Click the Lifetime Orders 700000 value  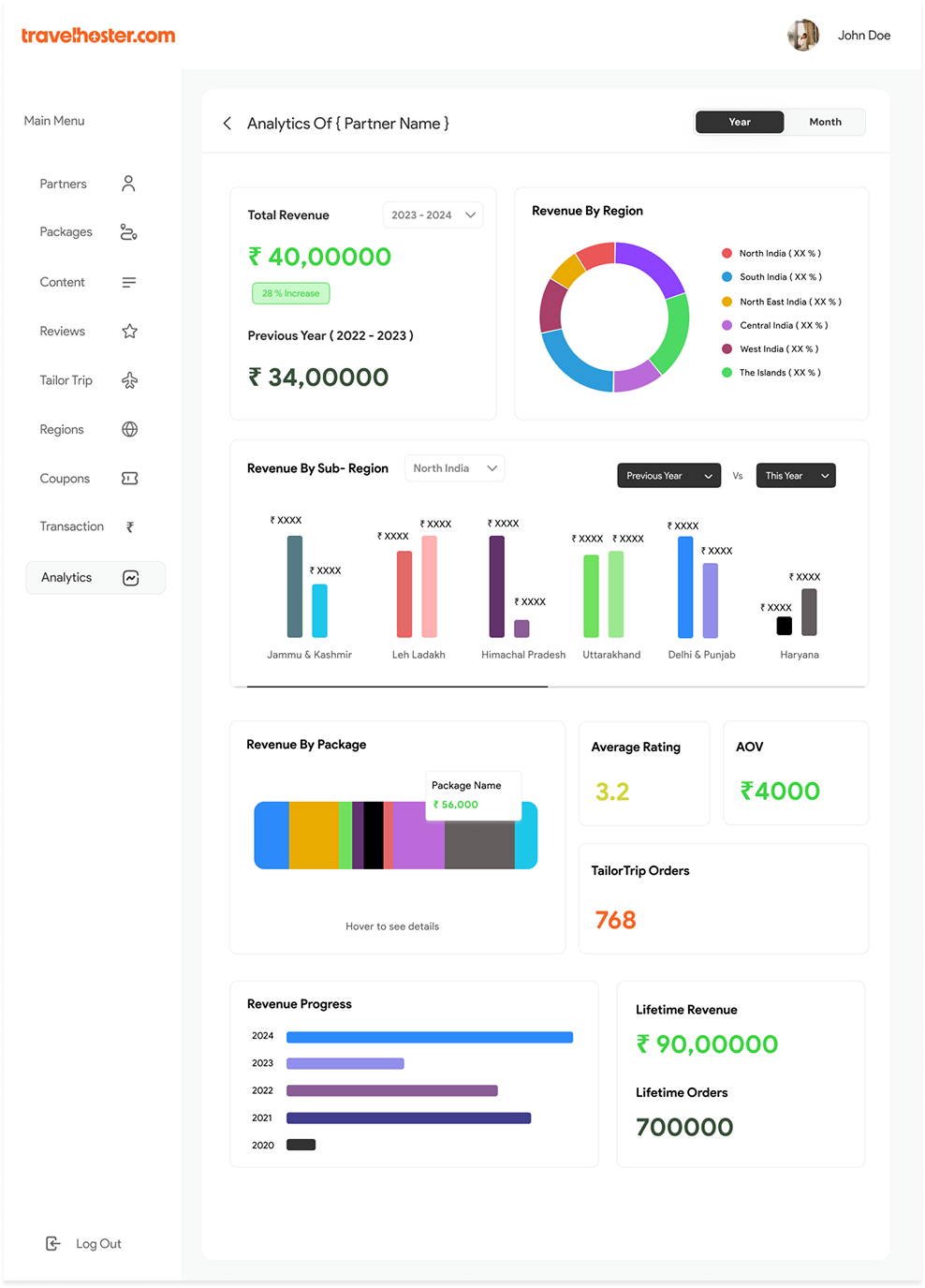click(x=684, y=1127)
